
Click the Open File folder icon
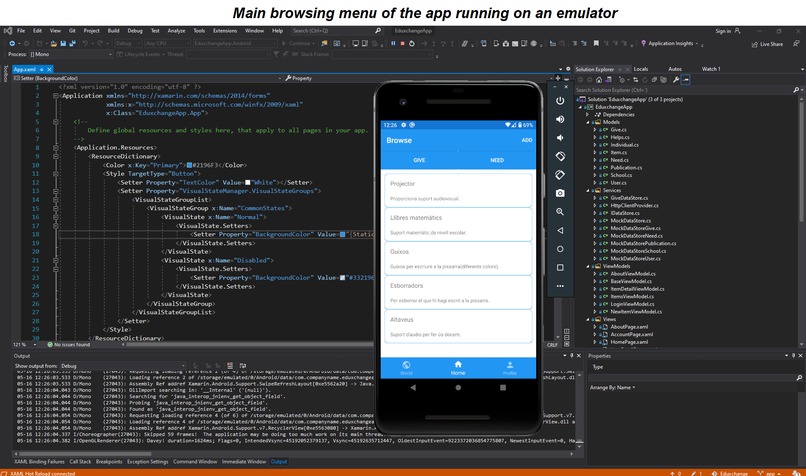click(x=53, y=44)
